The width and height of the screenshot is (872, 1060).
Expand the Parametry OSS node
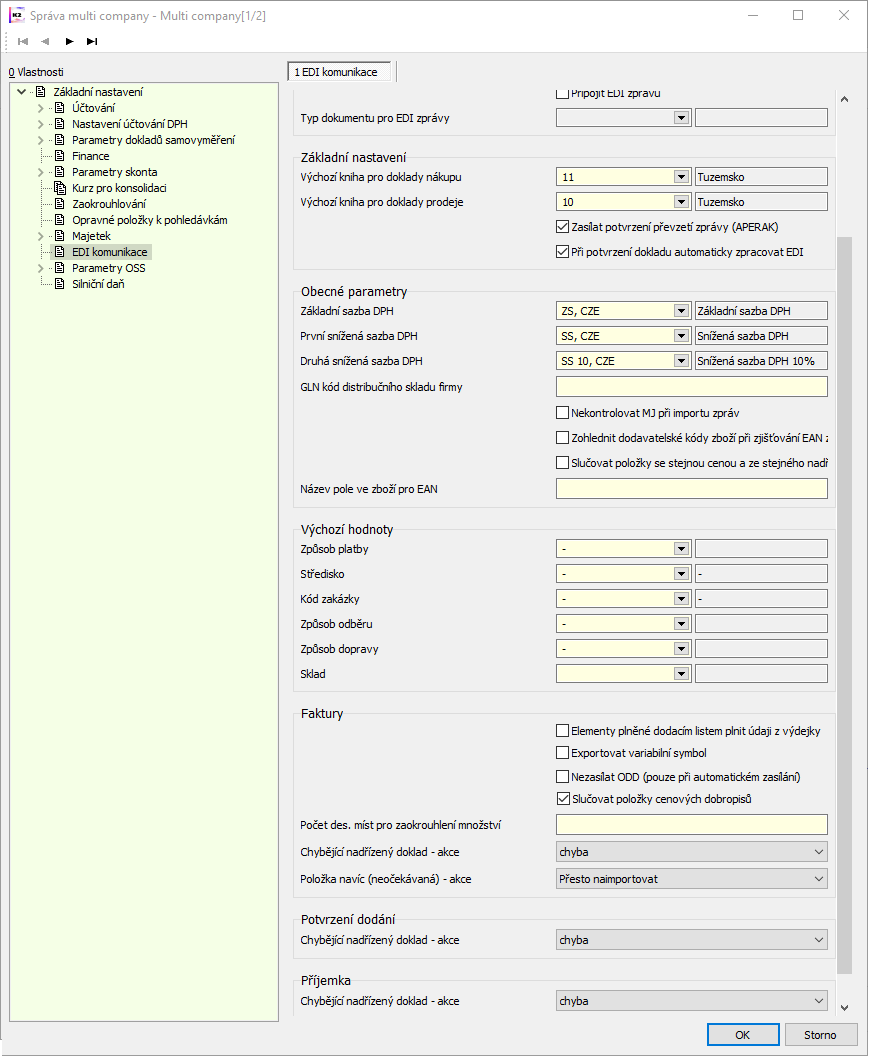[x=41, y=268]
